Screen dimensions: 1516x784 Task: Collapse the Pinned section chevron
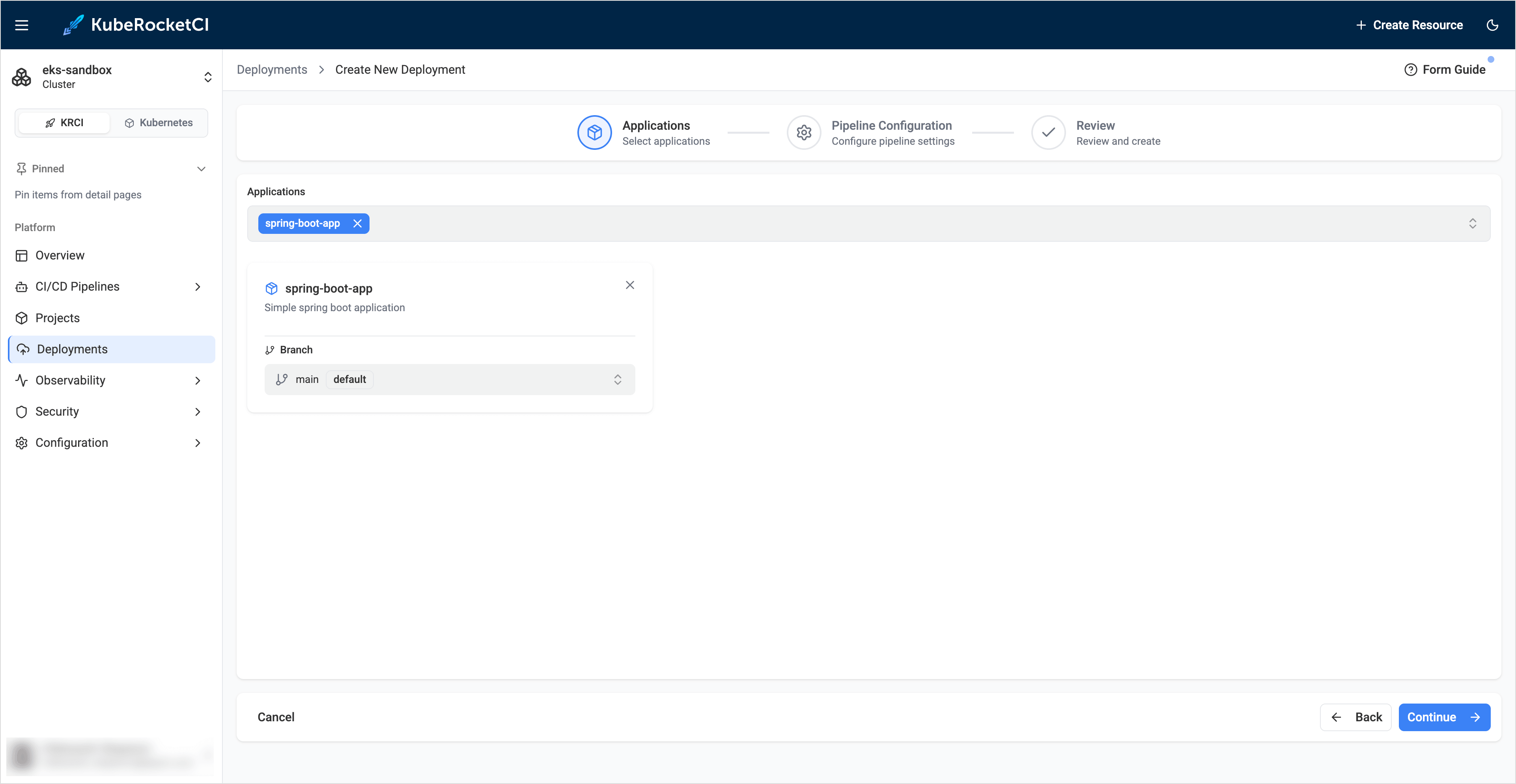click(x=201, y=169)
